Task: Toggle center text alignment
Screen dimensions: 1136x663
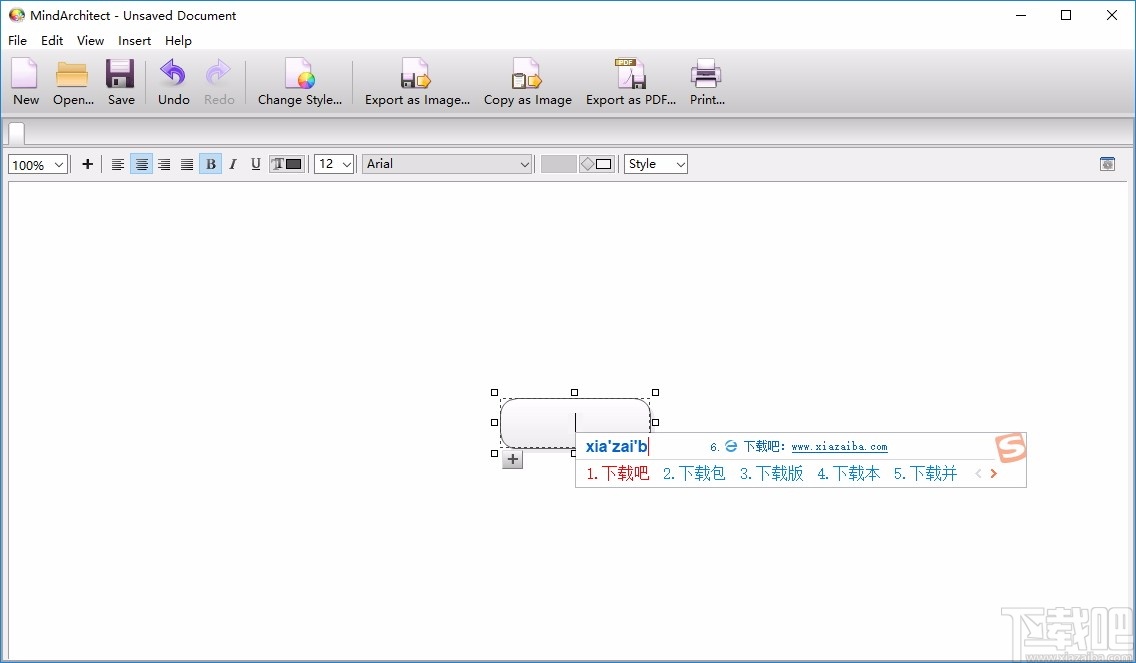Action: [x=141, y=164]
